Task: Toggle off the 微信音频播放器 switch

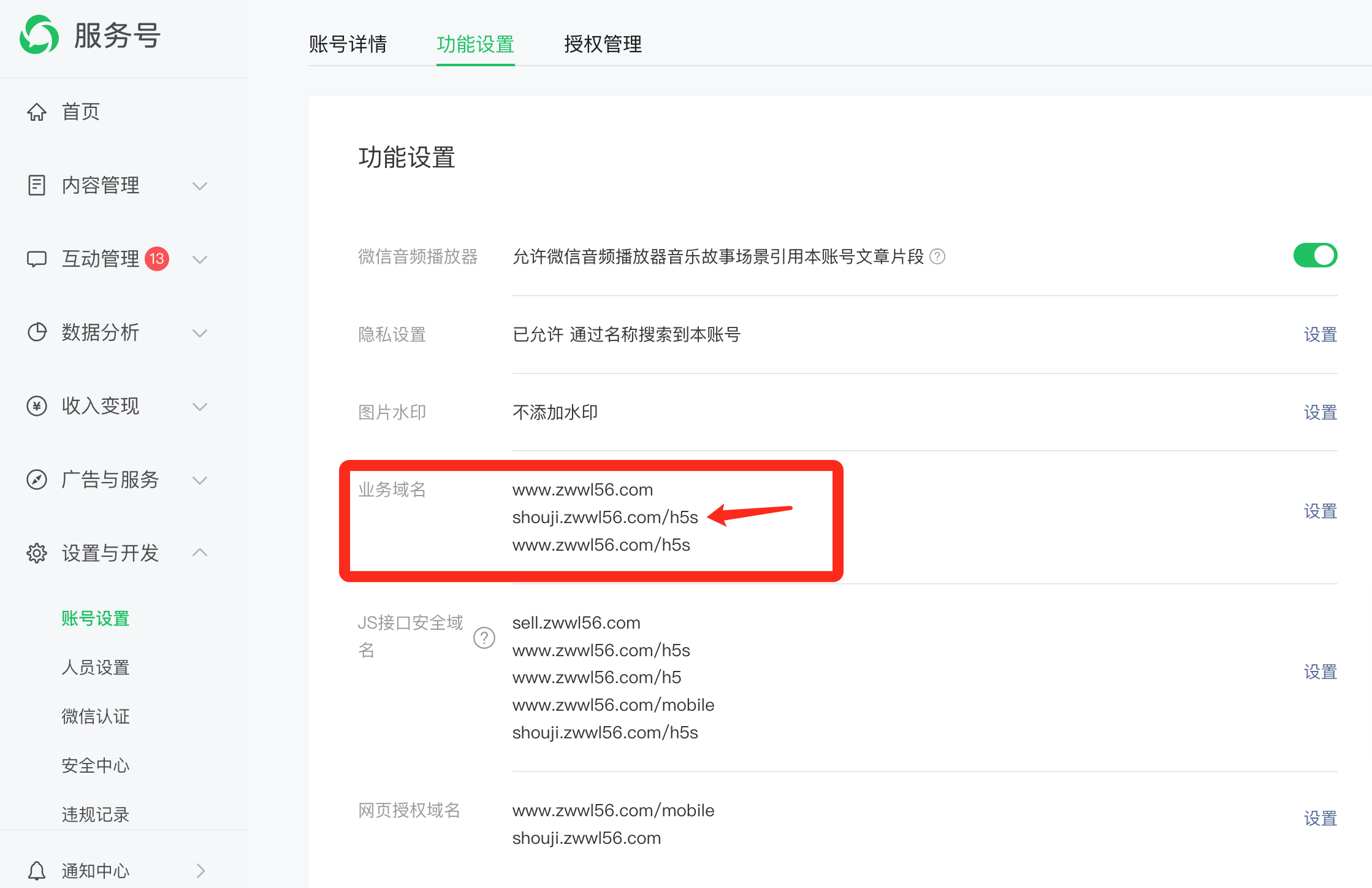Action: [x=1315, y=256]
